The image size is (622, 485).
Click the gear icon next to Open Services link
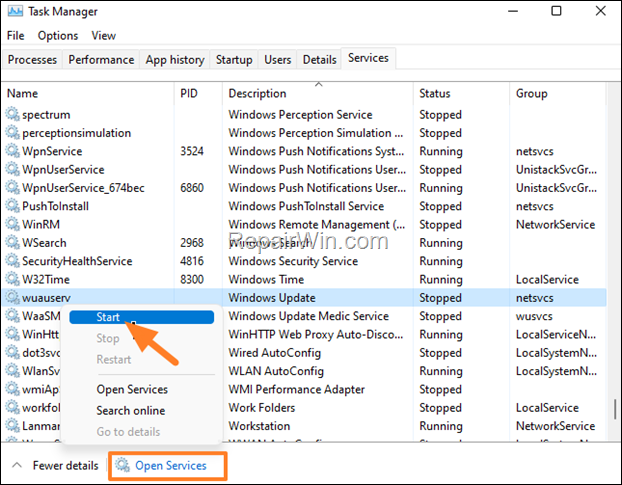tap(123, 465)
